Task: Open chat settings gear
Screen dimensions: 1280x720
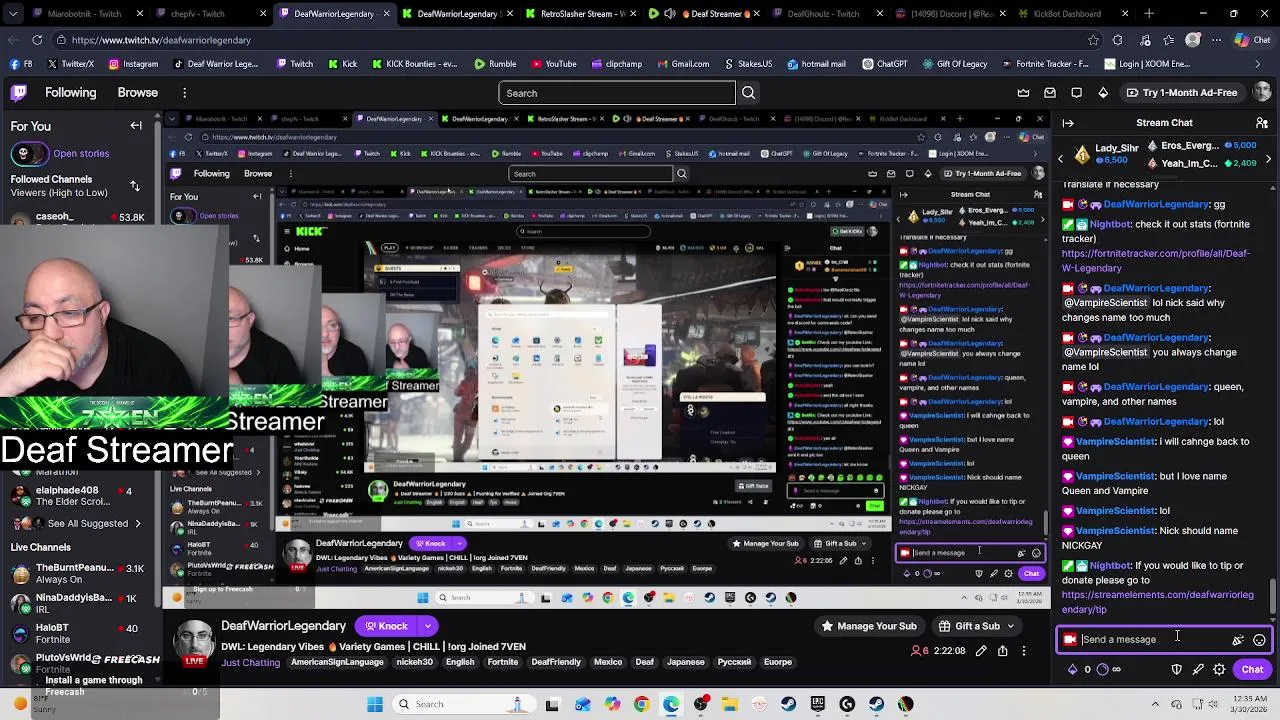Action: click(x=1219, y=670)
